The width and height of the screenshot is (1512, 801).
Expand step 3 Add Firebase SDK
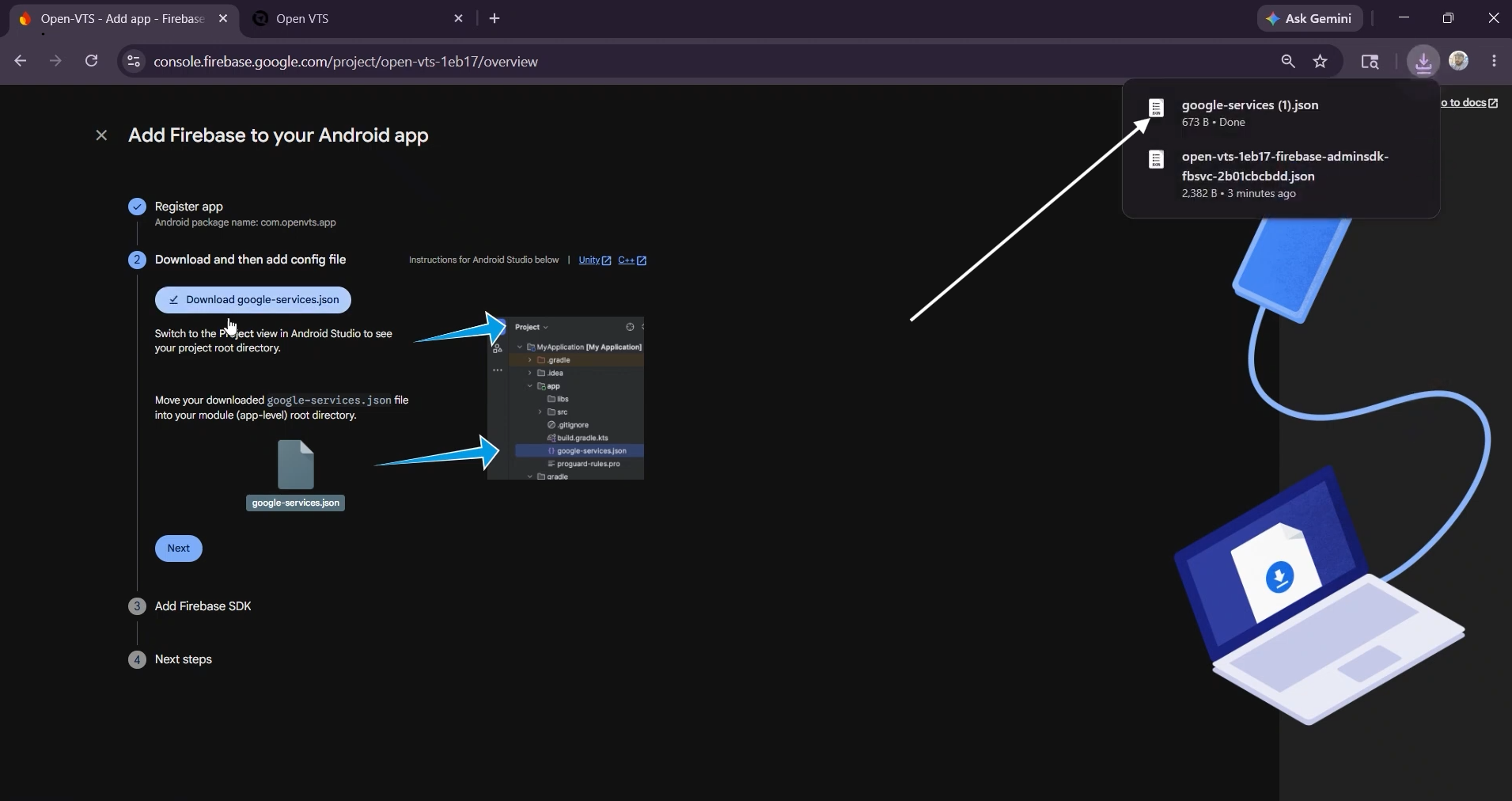point(203,606)
